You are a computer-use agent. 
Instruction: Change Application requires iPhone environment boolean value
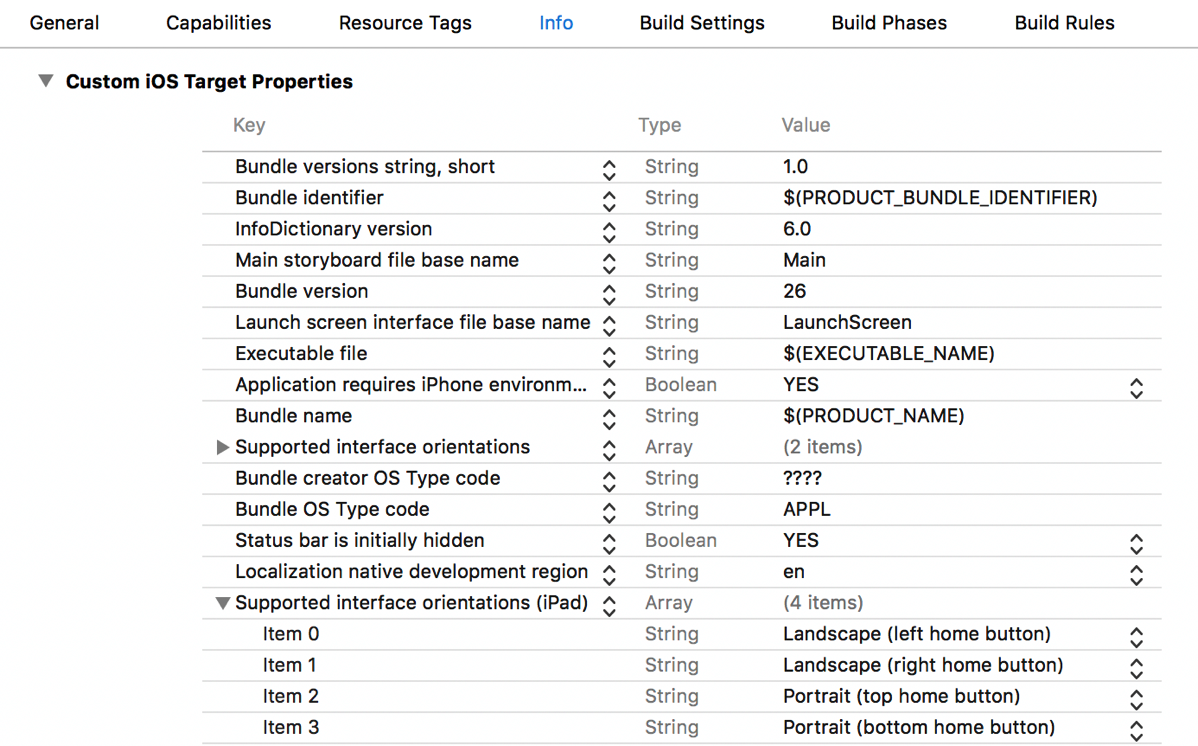click(1136, 387)
